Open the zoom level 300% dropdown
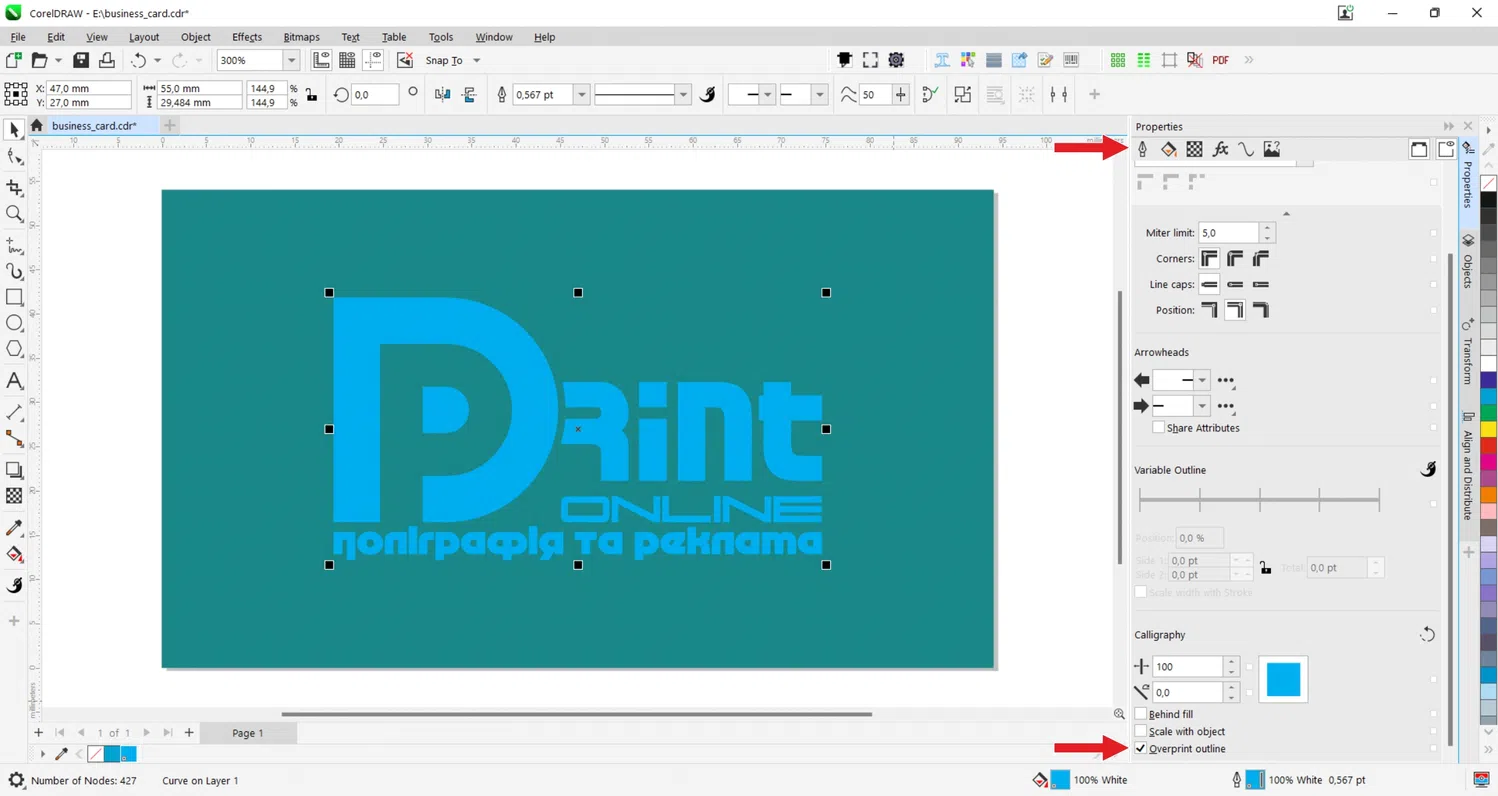The width and height of the screenshot is (1498, 796). click(291, 60)
